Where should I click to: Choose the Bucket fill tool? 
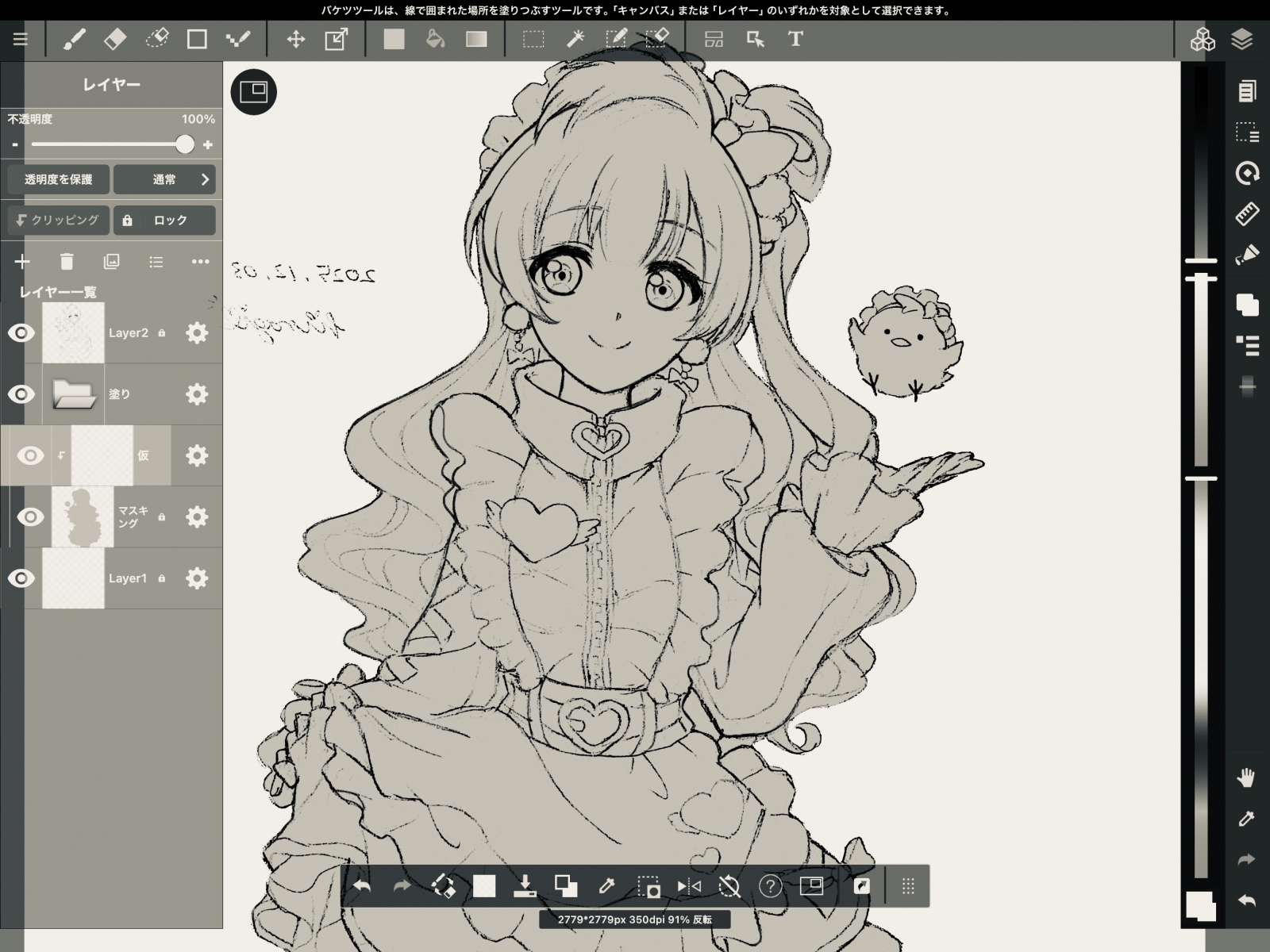tap(435, 39)
